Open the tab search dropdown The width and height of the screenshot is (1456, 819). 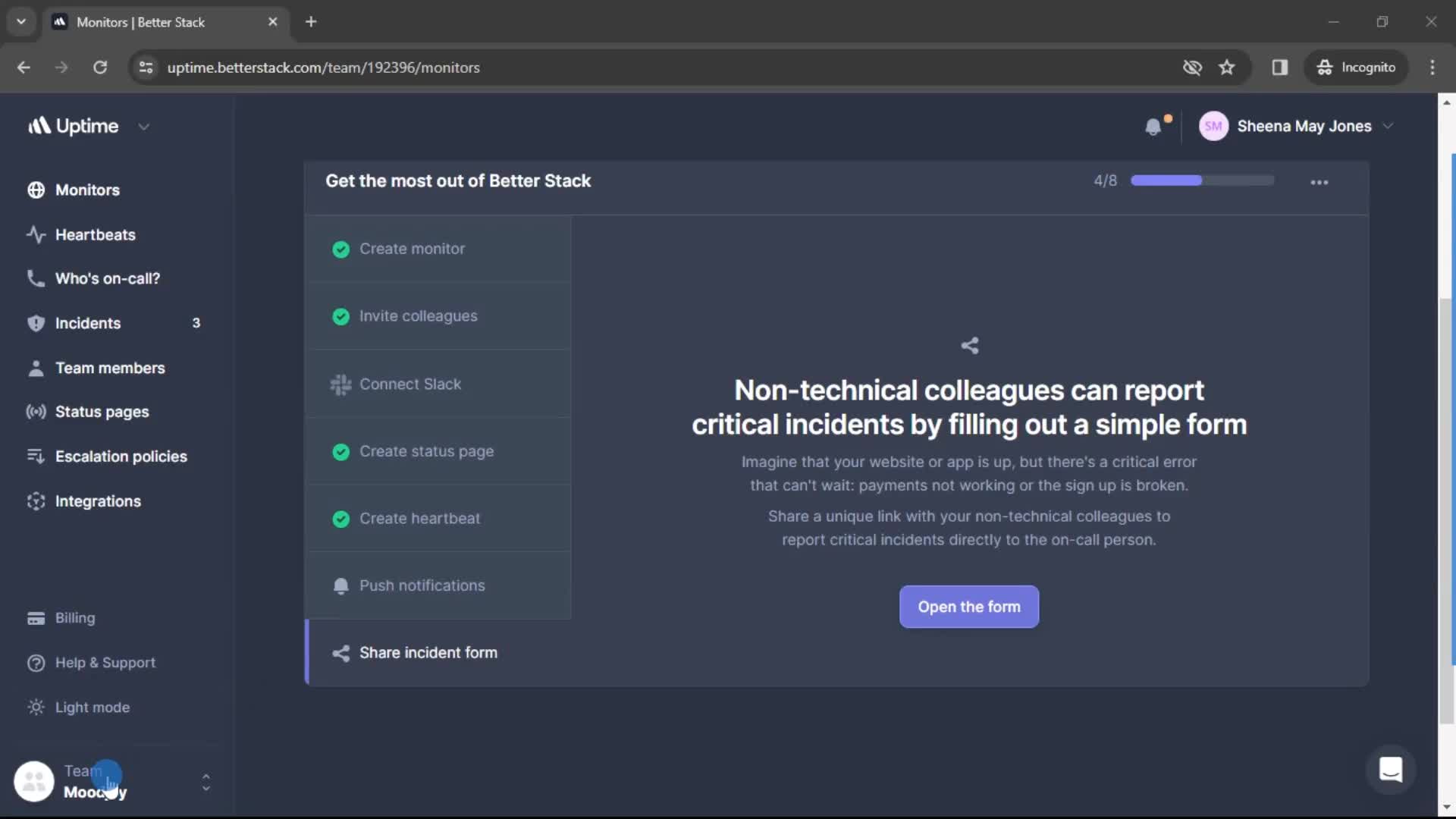click(21, 22)
